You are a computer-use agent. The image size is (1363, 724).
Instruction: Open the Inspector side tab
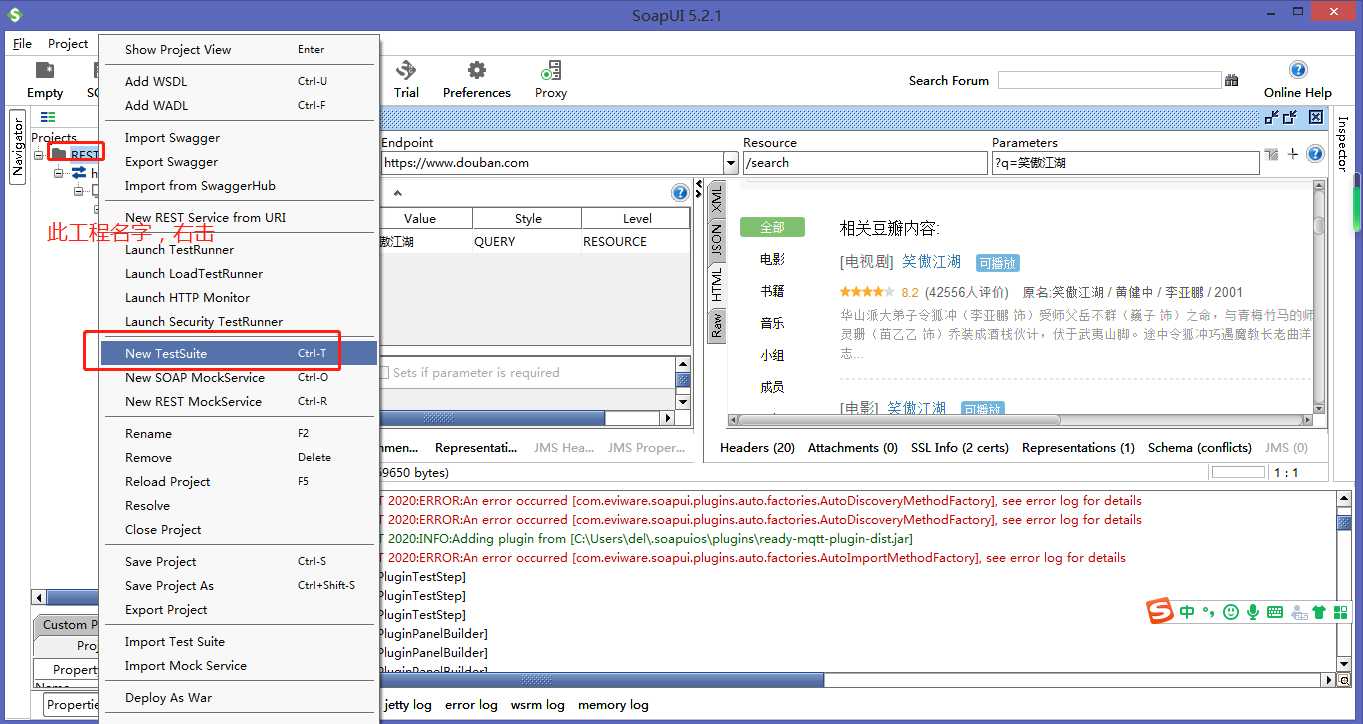coord(1342,143)
